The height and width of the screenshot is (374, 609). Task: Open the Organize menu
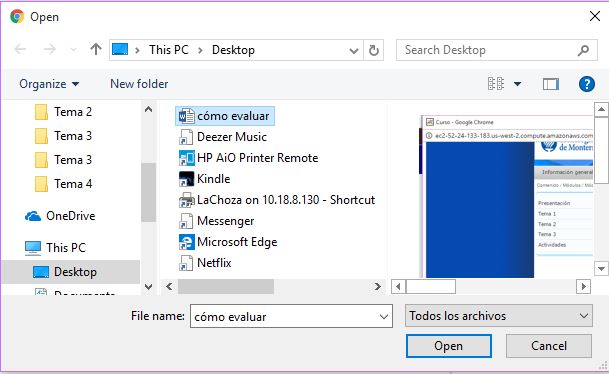49,84
